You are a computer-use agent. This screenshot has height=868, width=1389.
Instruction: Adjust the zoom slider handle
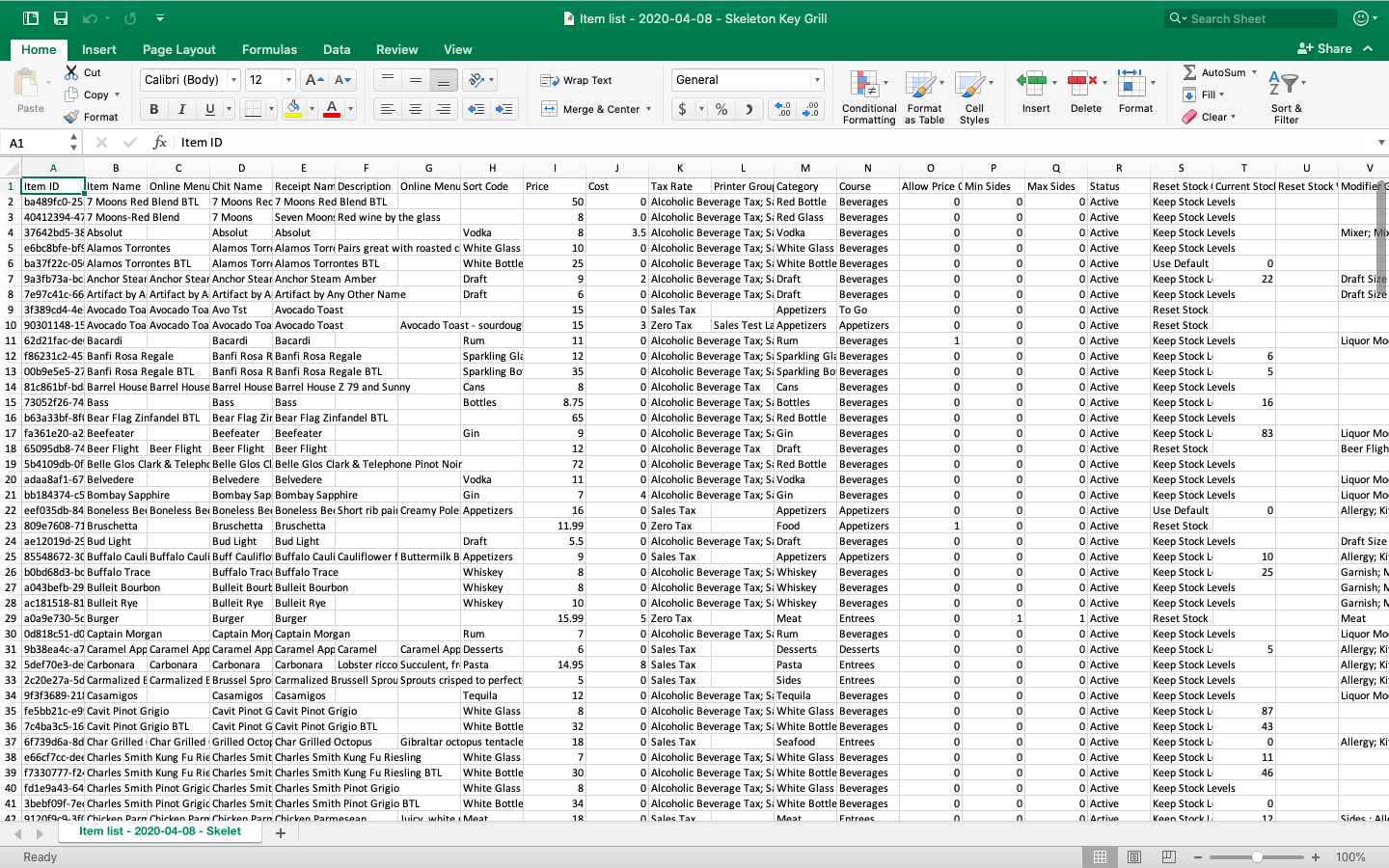coord(1257,856)
